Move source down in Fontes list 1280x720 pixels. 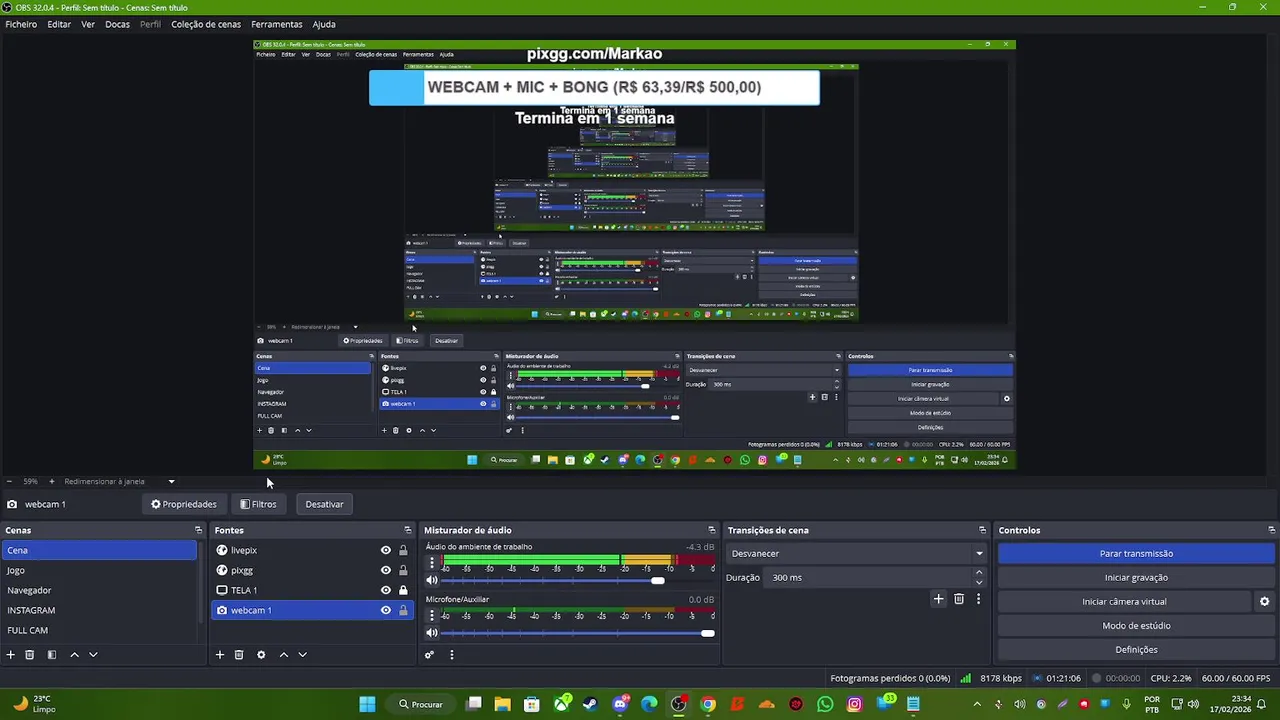302,655
